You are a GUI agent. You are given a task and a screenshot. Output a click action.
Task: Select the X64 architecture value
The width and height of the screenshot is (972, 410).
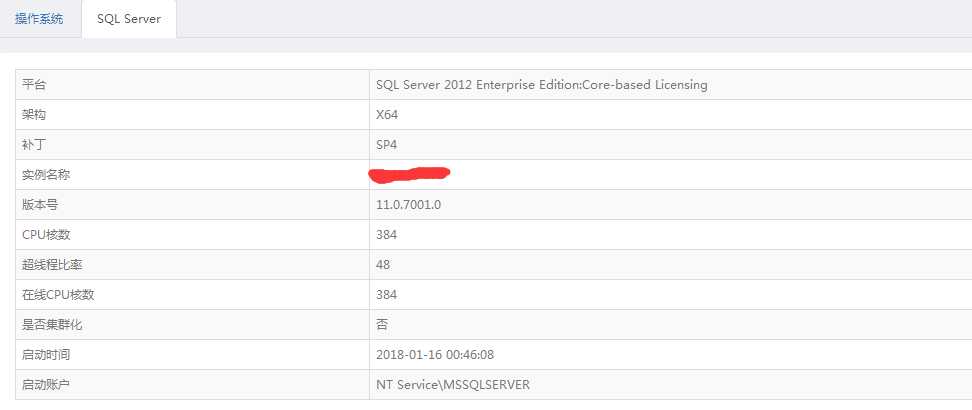(387, 115)
